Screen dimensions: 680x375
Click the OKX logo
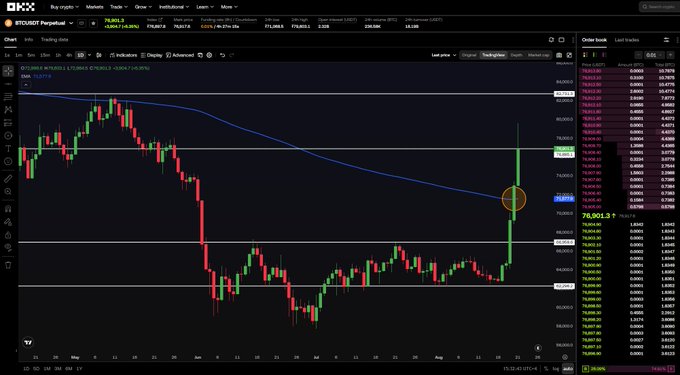pyautogui.click(x=21, y=7)
